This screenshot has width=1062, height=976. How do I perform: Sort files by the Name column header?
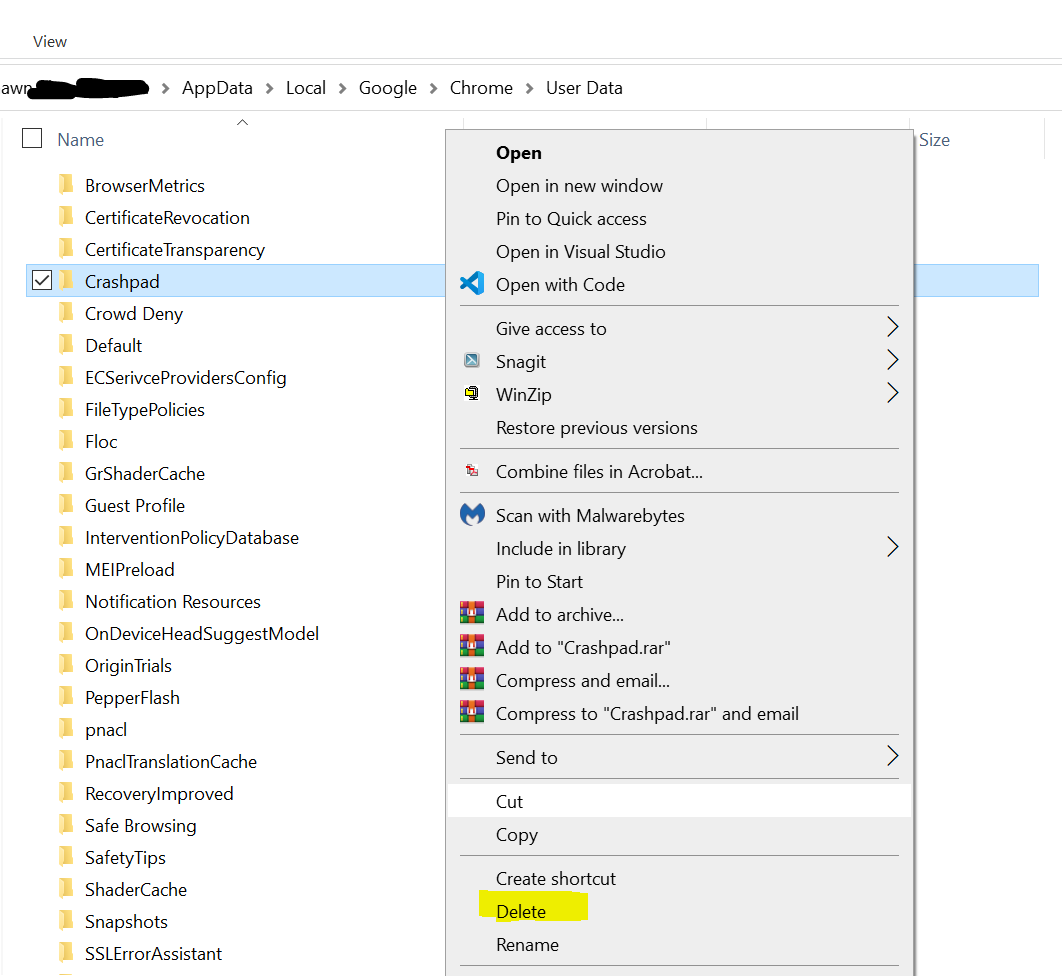tap(81, 140)
